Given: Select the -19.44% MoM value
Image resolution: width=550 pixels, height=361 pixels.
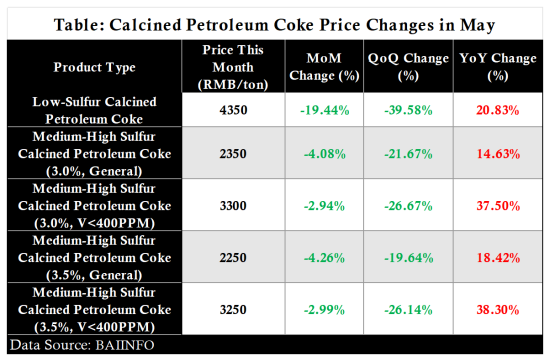Looking at the screenshot, I should 324,110.
